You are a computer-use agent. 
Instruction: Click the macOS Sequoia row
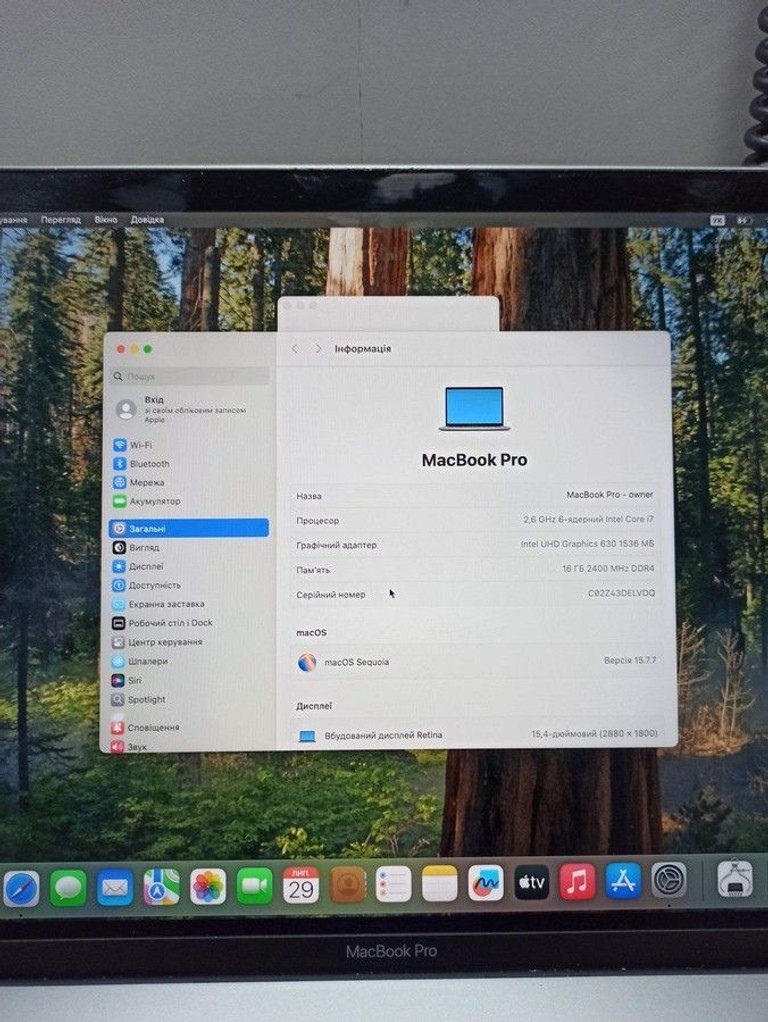[x=477, y=662]
